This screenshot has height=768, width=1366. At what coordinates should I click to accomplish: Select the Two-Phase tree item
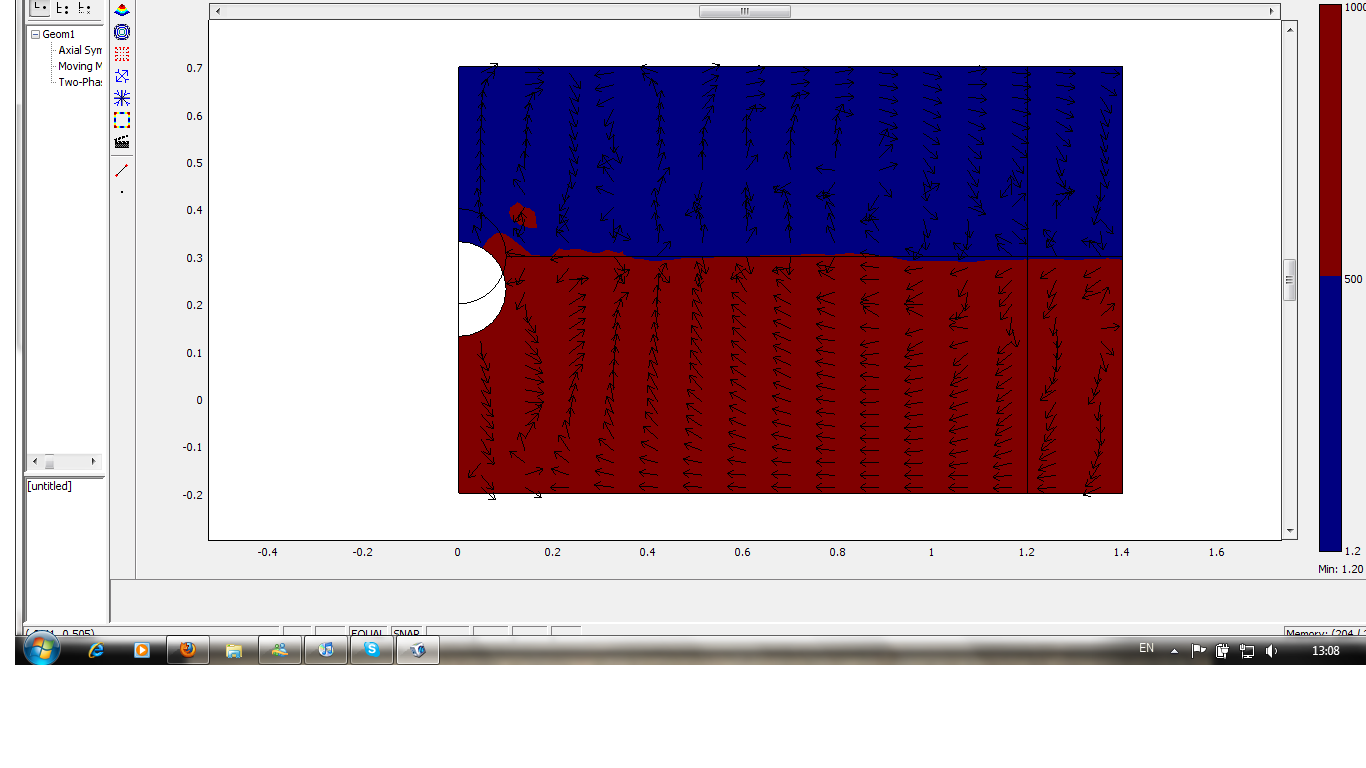tap(80, 82)
